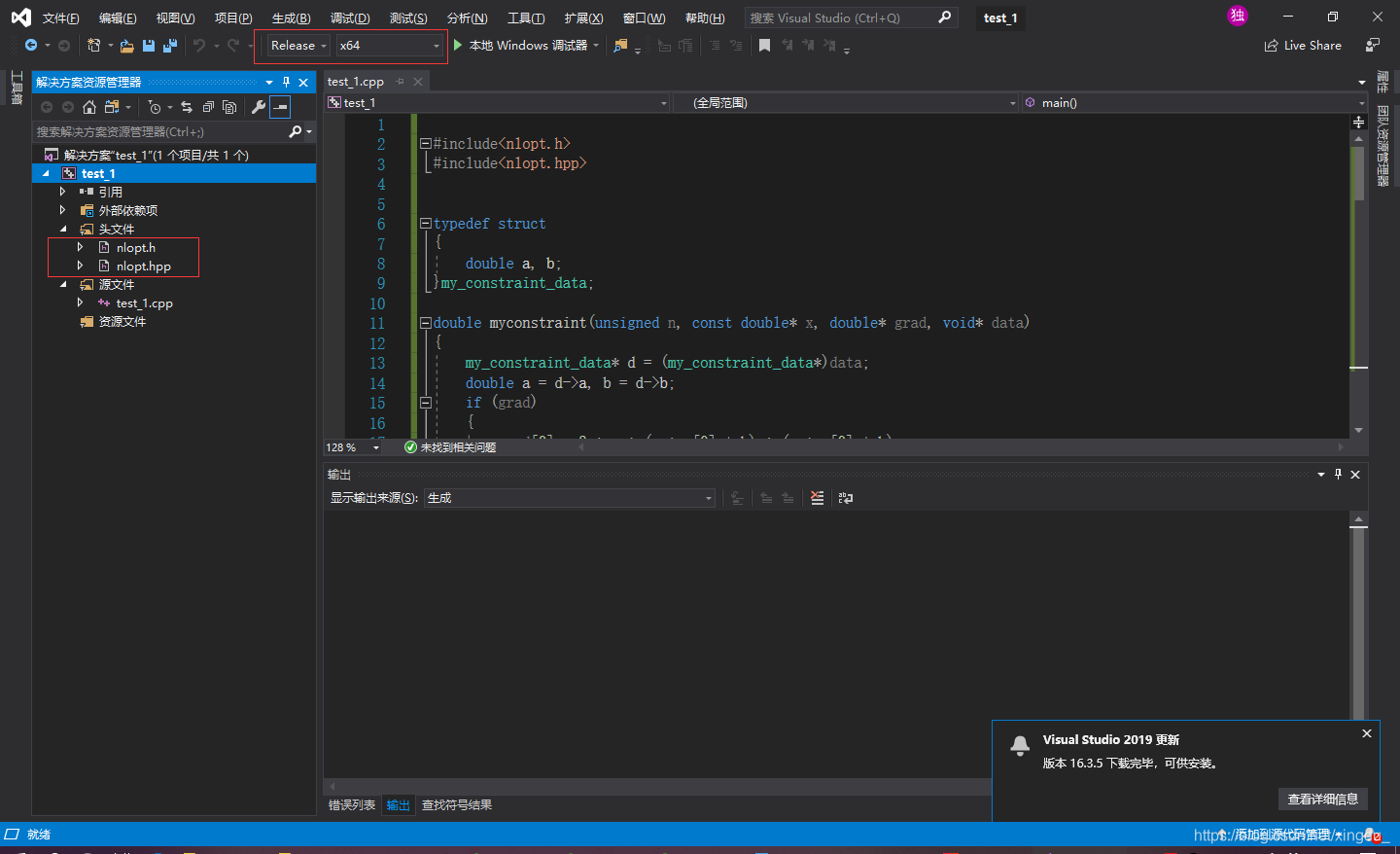This screenshot has height=854, width=1400.
Task: Expand the 引用 tree node
Action: [63, 192]
